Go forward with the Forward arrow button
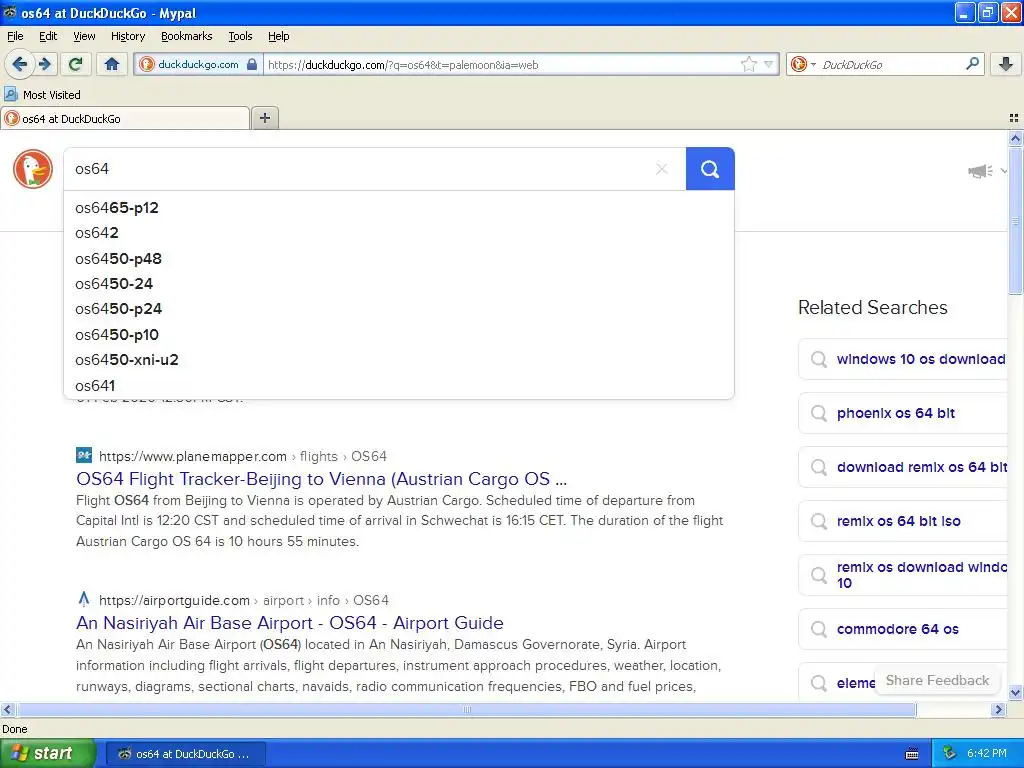1024x768 pixels. click(x=45, y=64)
